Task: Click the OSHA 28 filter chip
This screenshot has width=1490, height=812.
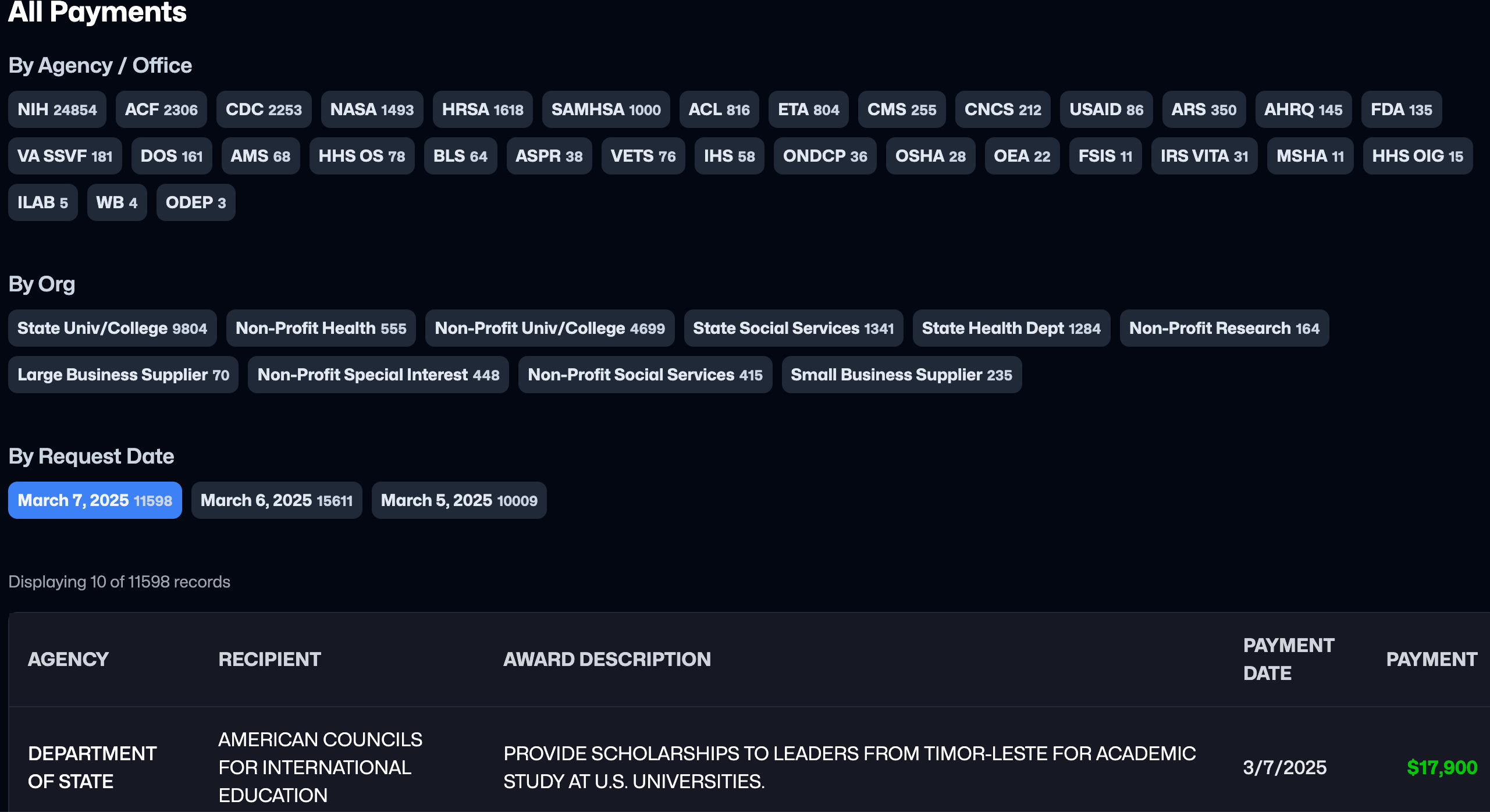Action: click(930, 156)
